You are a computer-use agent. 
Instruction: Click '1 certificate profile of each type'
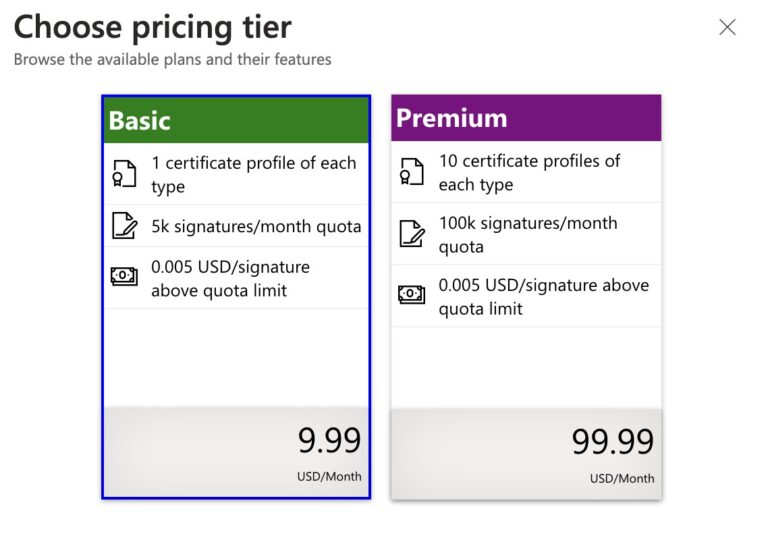click(x=253, y=174)
